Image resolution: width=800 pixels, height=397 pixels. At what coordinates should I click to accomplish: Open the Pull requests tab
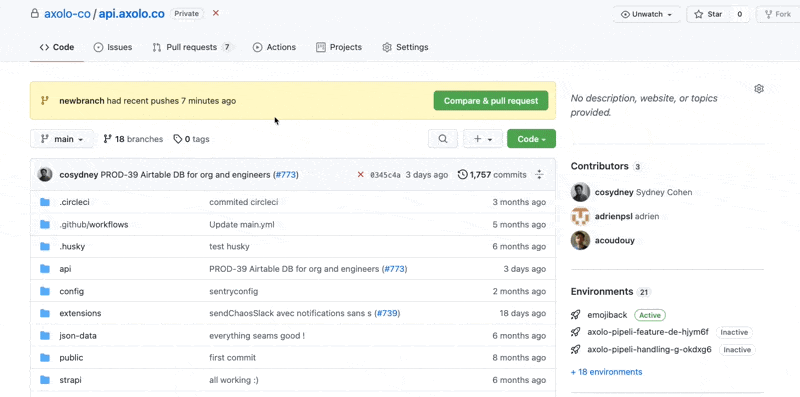[x=192, y=47]
